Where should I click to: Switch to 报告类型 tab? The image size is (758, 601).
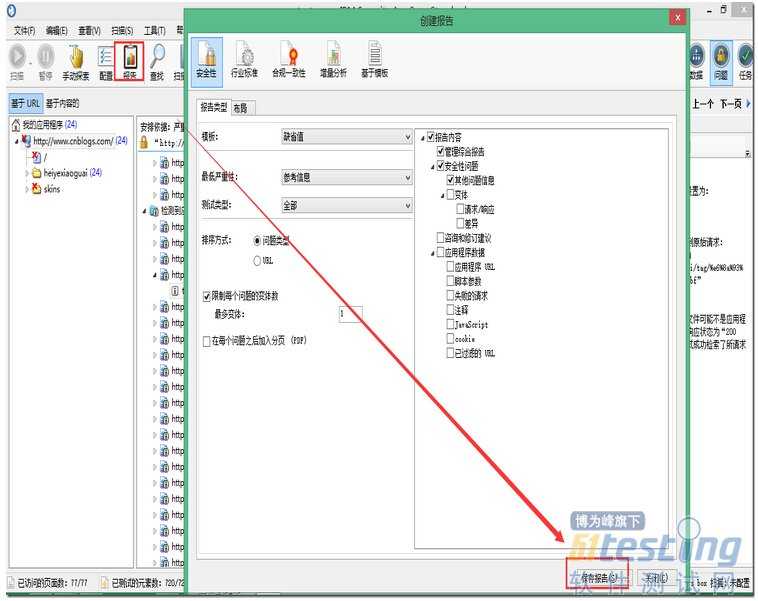click(214, 107)
